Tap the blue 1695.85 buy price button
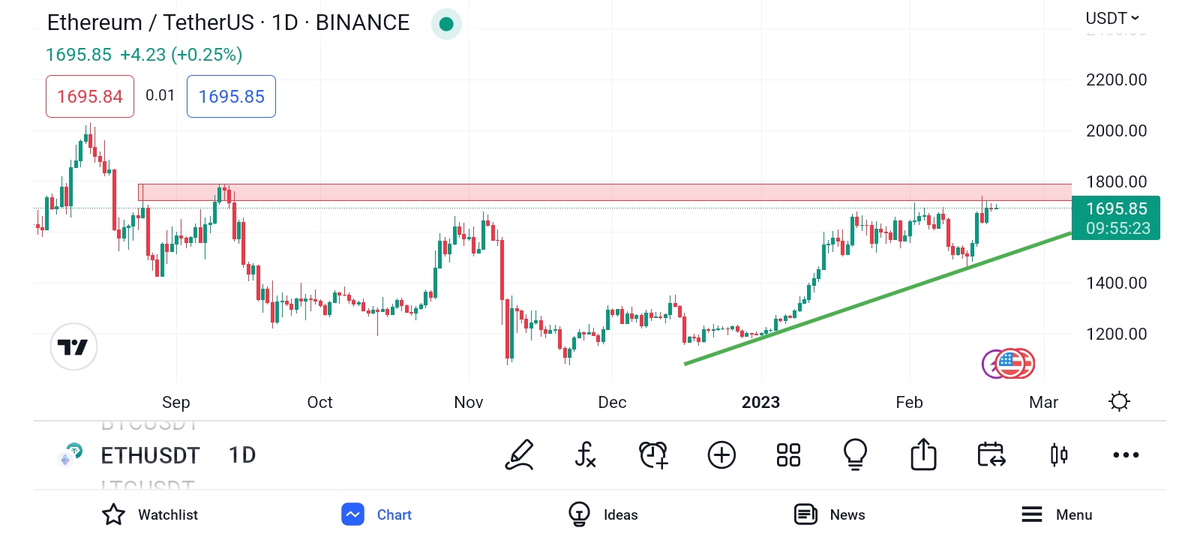Image resolution: width=1200 pixels, height=540 pixels. click(x=231, y=97)
